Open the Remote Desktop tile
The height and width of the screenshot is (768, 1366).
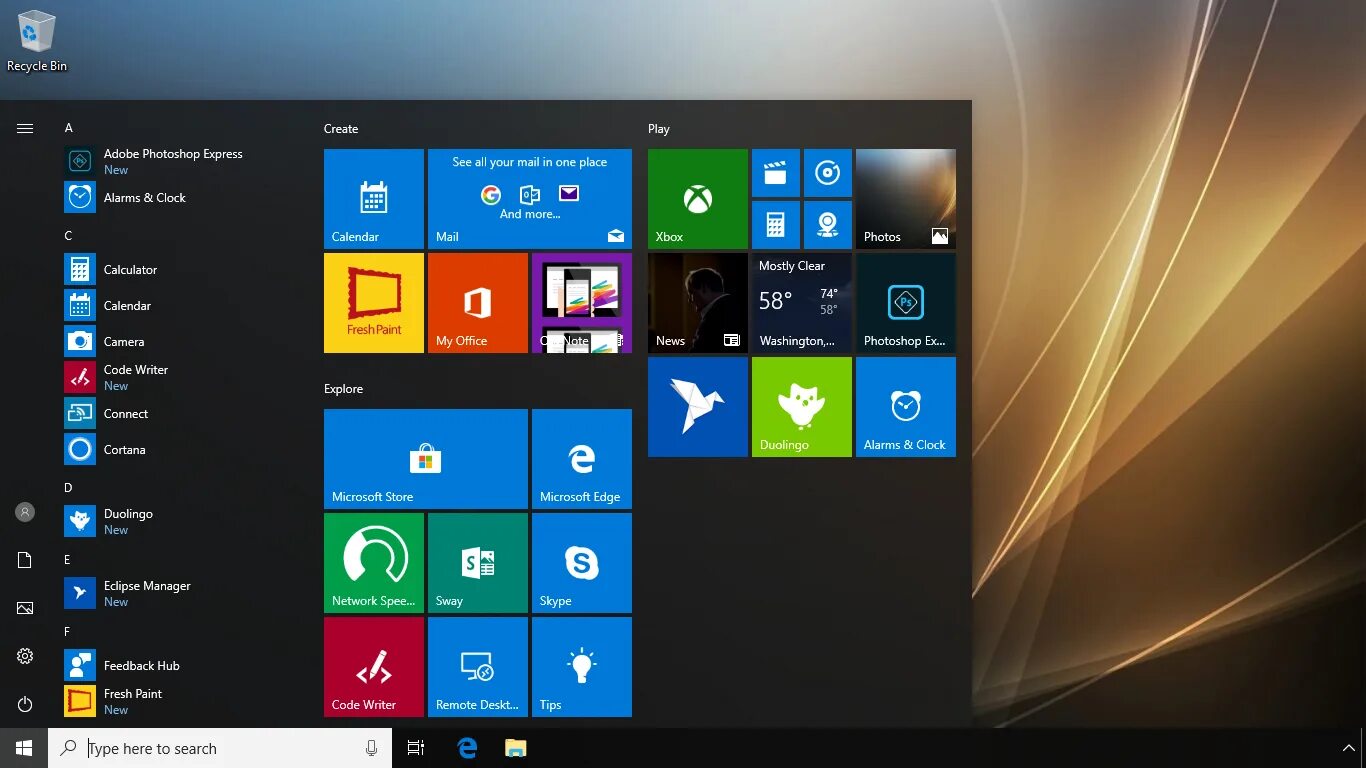[x=478, y=667]
